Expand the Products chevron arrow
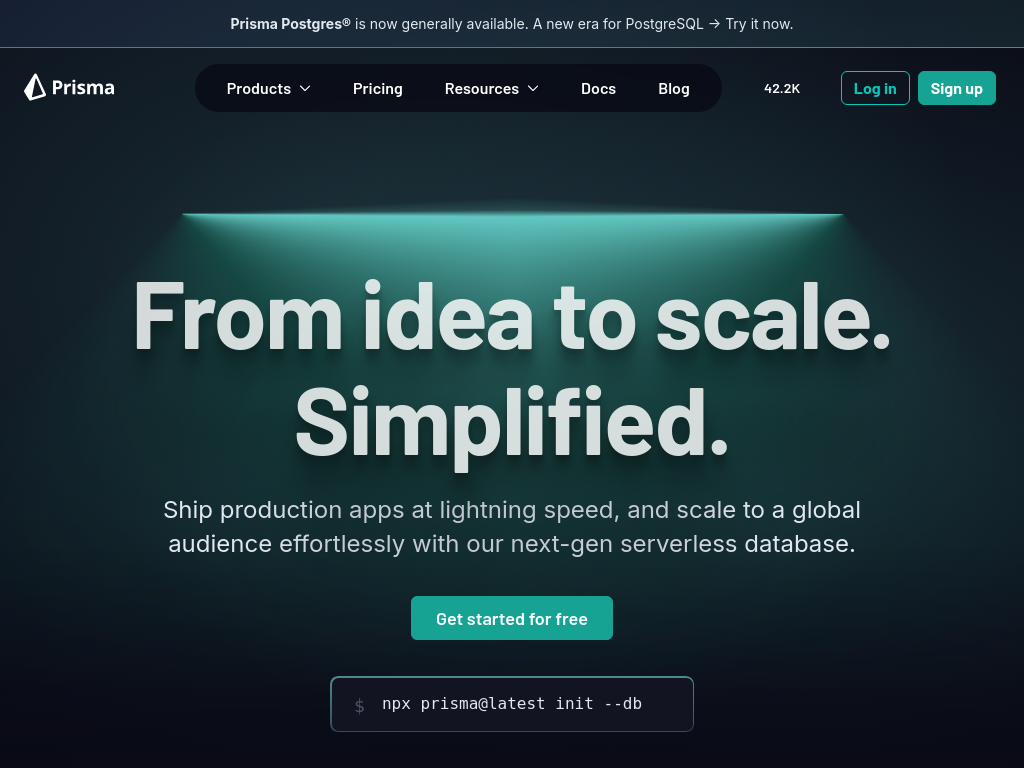The width and height of the screenshot is (1024, 768). point(305,89)
